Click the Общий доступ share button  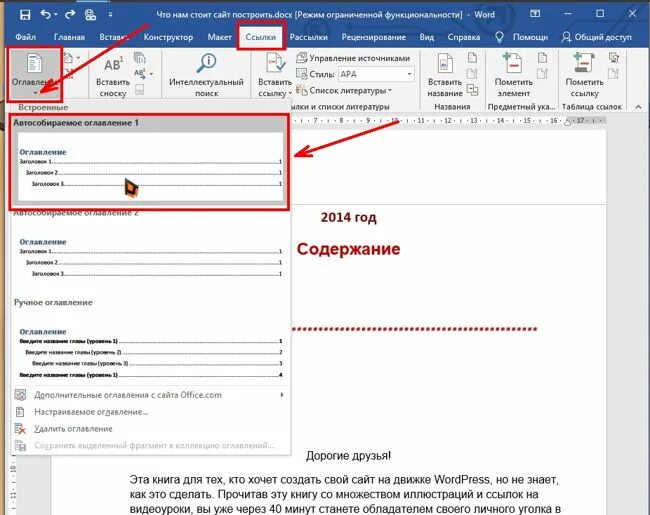click(597, 37)
